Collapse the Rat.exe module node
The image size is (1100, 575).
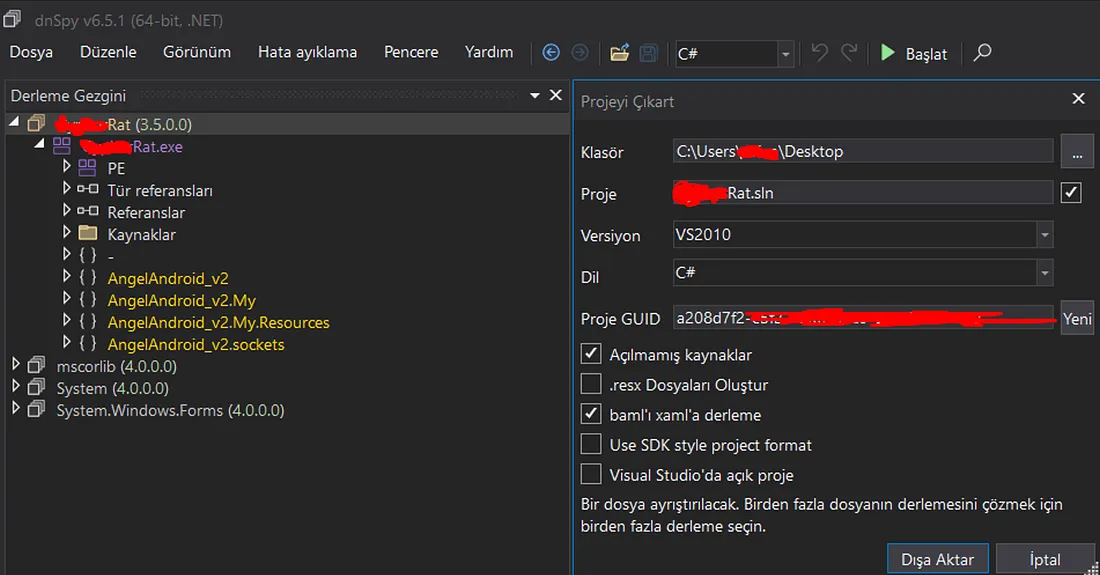(39, 144)
